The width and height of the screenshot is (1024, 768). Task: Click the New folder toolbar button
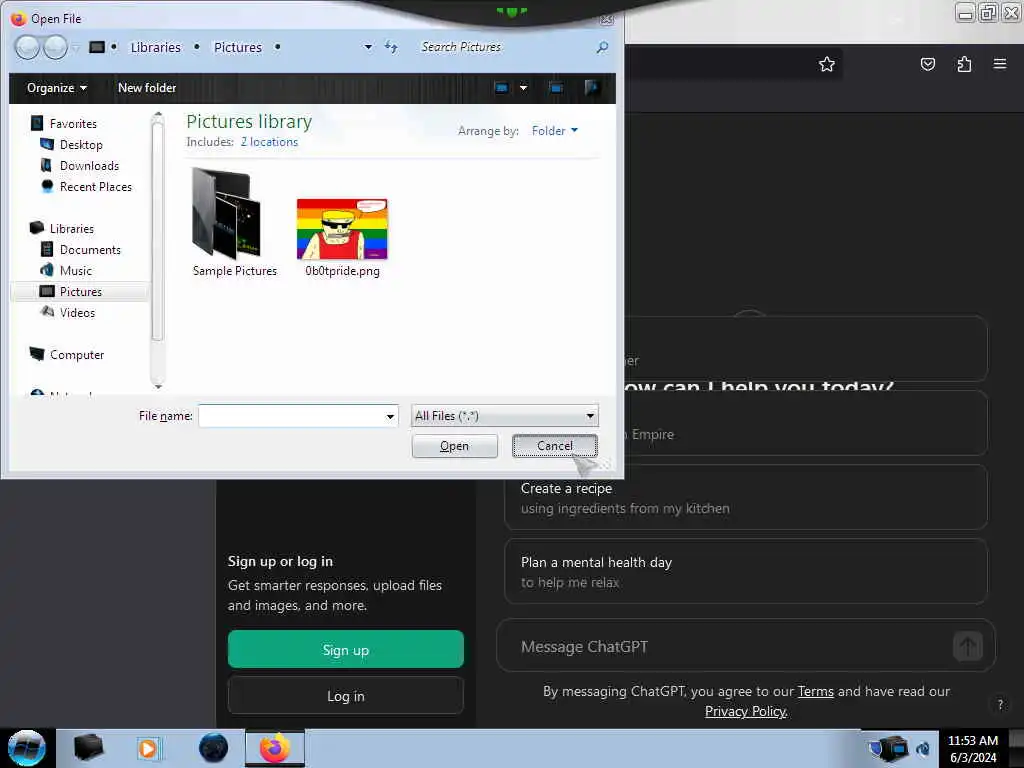(x=147, y=88)
